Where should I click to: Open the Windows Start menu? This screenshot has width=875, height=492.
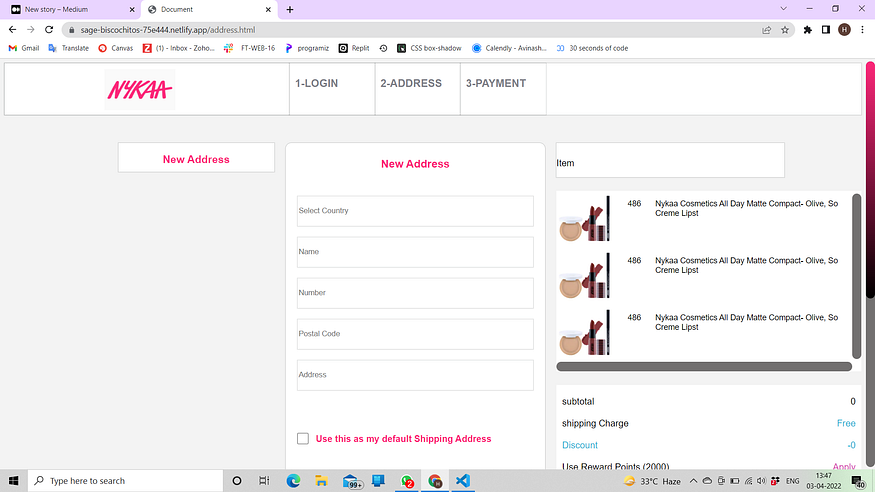[x=13, y=480]
